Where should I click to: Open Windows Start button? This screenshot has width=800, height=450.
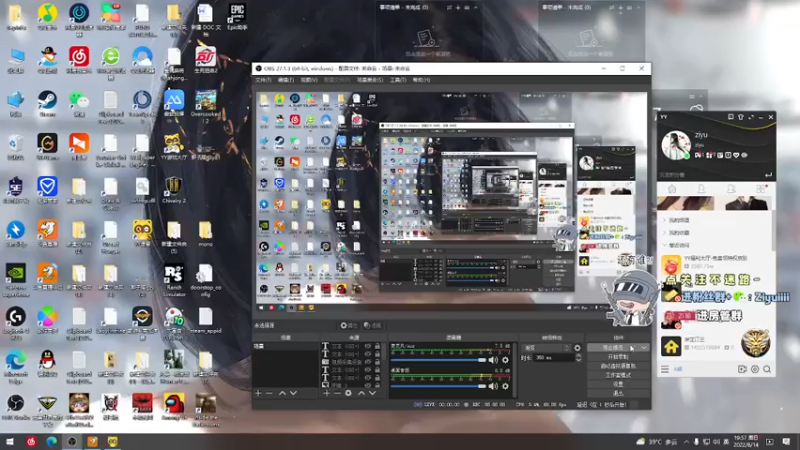pos(9,441)
